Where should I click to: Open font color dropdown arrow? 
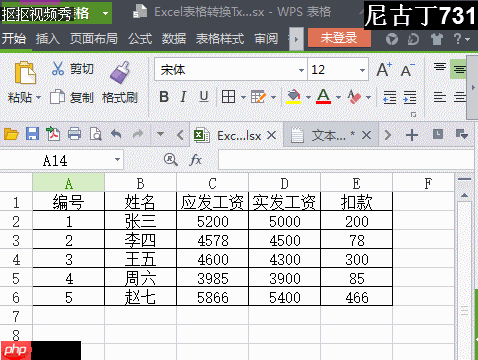point(338,97)
